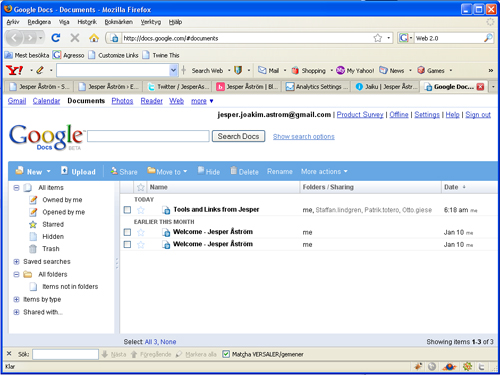Select checkbox for Tools and Links from Jesper

click(x=127, y=210)
